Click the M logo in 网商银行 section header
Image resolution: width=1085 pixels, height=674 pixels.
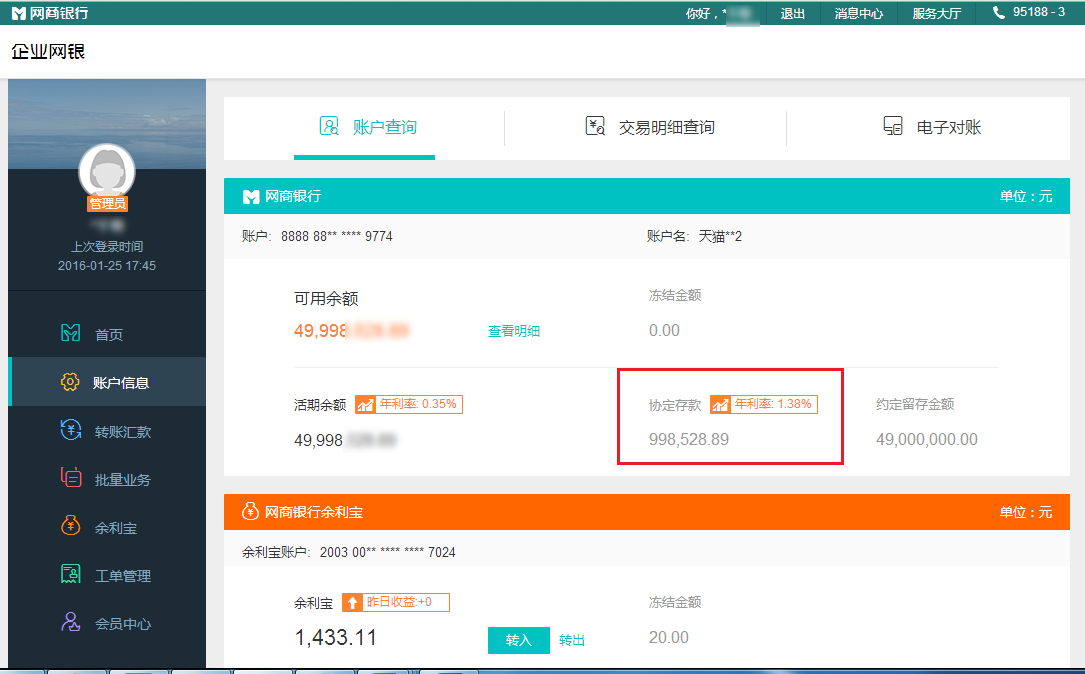(x=250, y=197)
